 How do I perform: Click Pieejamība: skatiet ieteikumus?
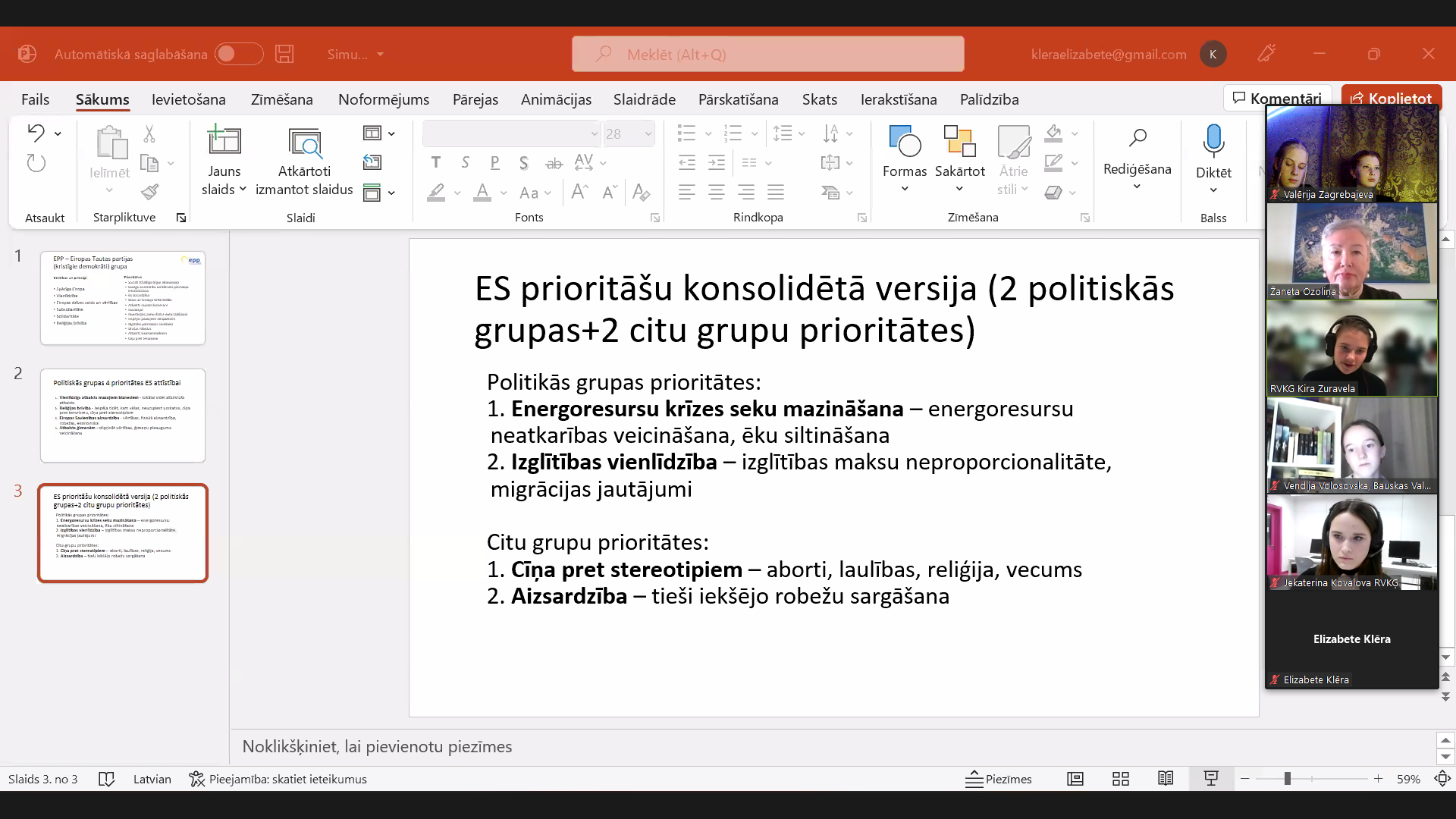click(x=278, y=779)
